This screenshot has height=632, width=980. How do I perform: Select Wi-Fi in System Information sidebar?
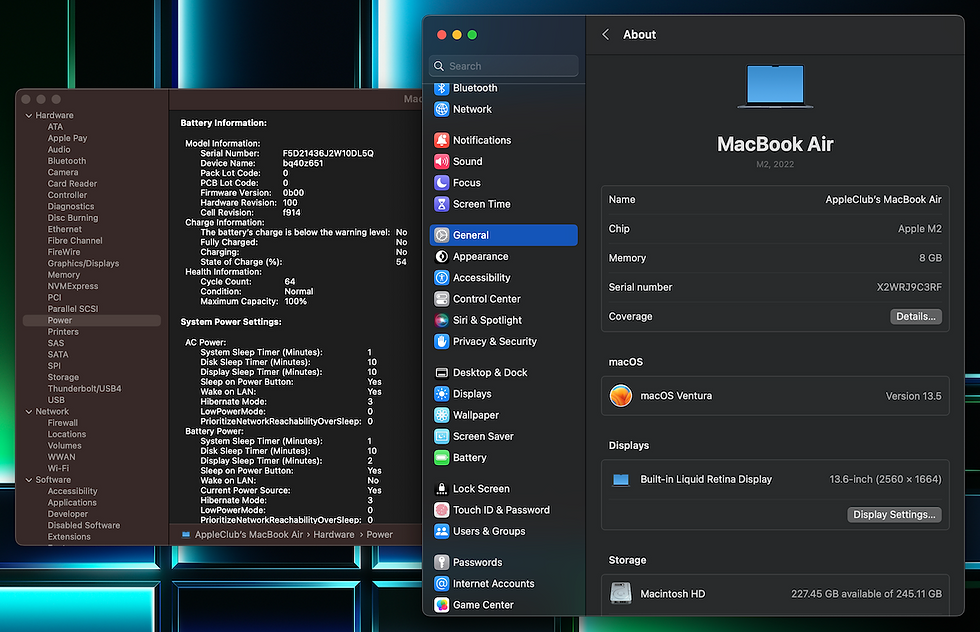[x=58, y=469]
